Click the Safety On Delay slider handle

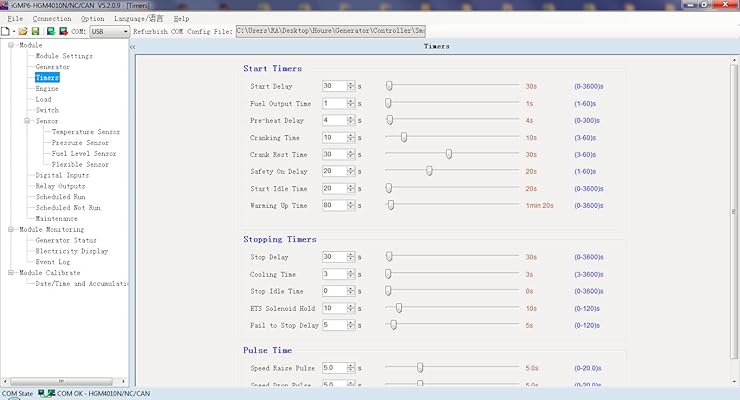(429, 171)
